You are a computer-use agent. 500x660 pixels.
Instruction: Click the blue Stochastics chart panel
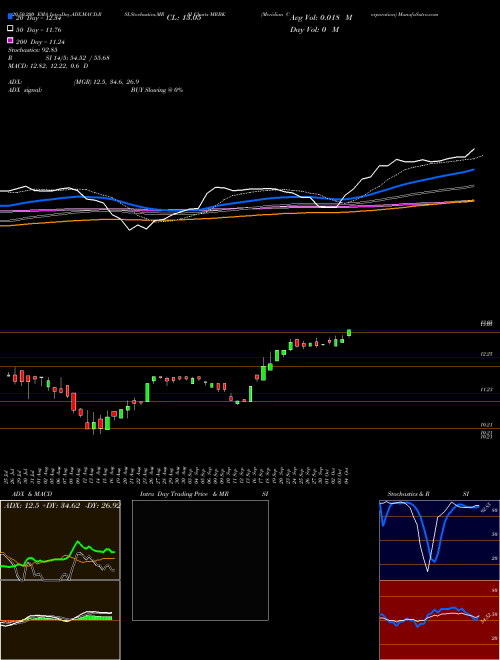tap(439, 540)
